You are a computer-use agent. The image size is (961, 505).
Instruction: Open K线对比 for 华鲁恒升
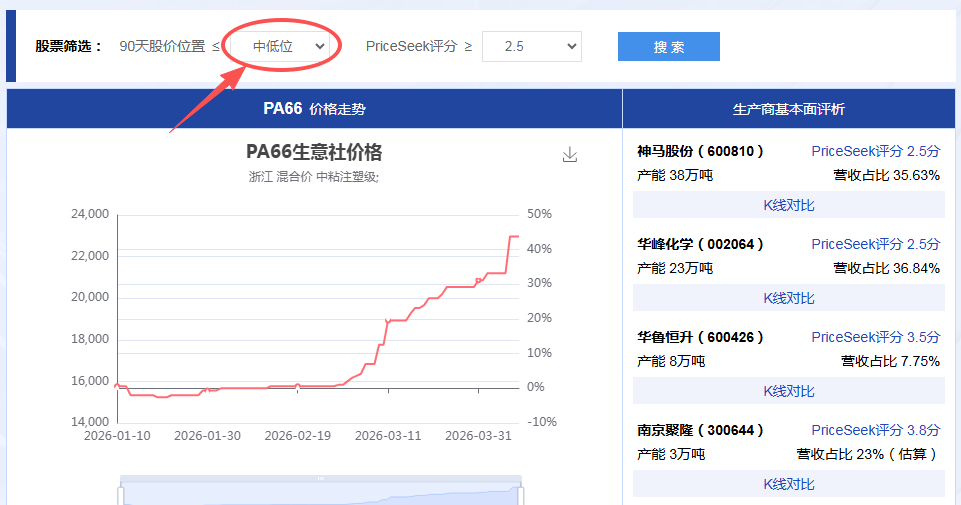click(789, 391)
